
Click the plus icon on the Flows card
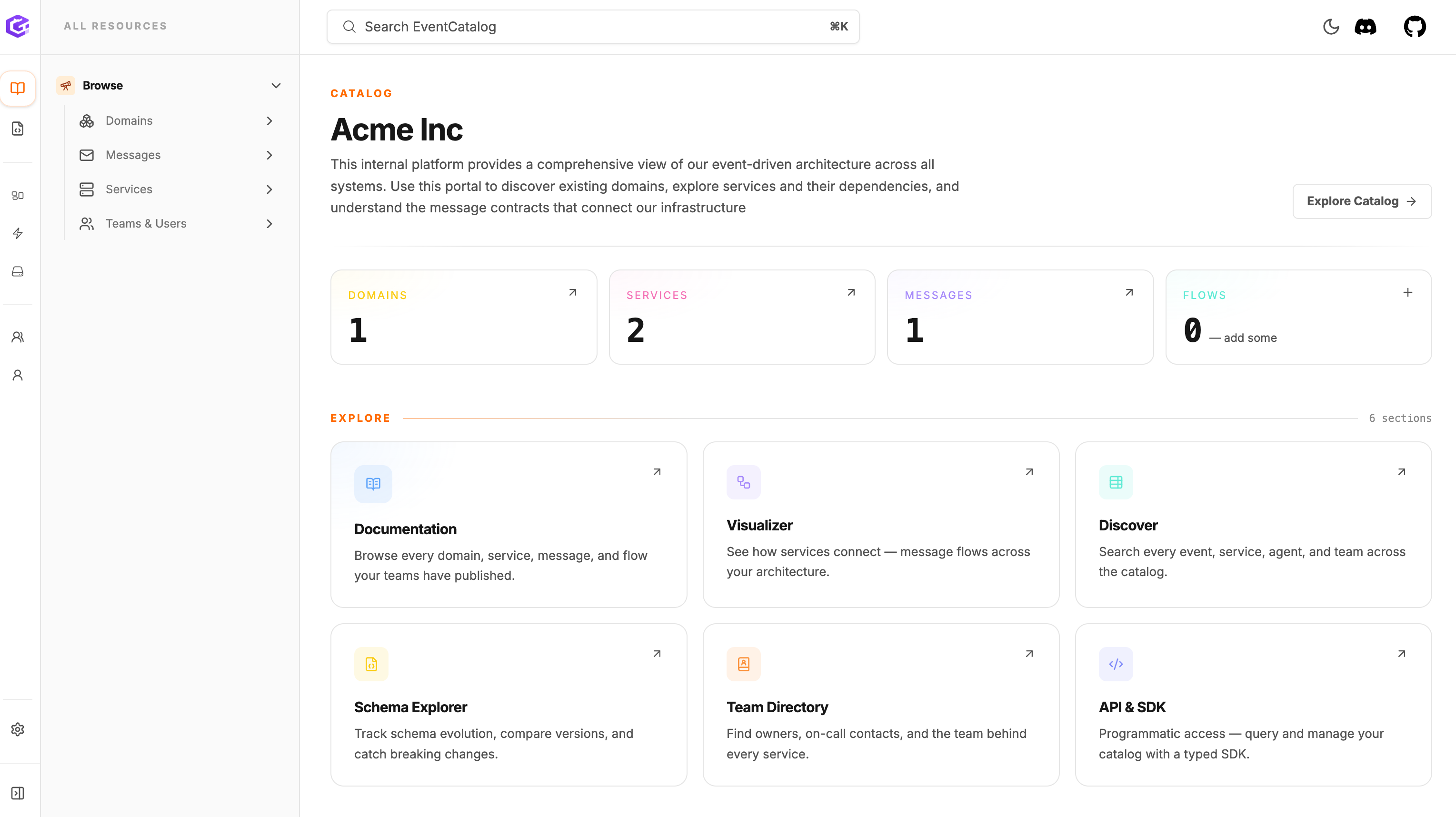pyautogui.click(x=1408, y=292)
